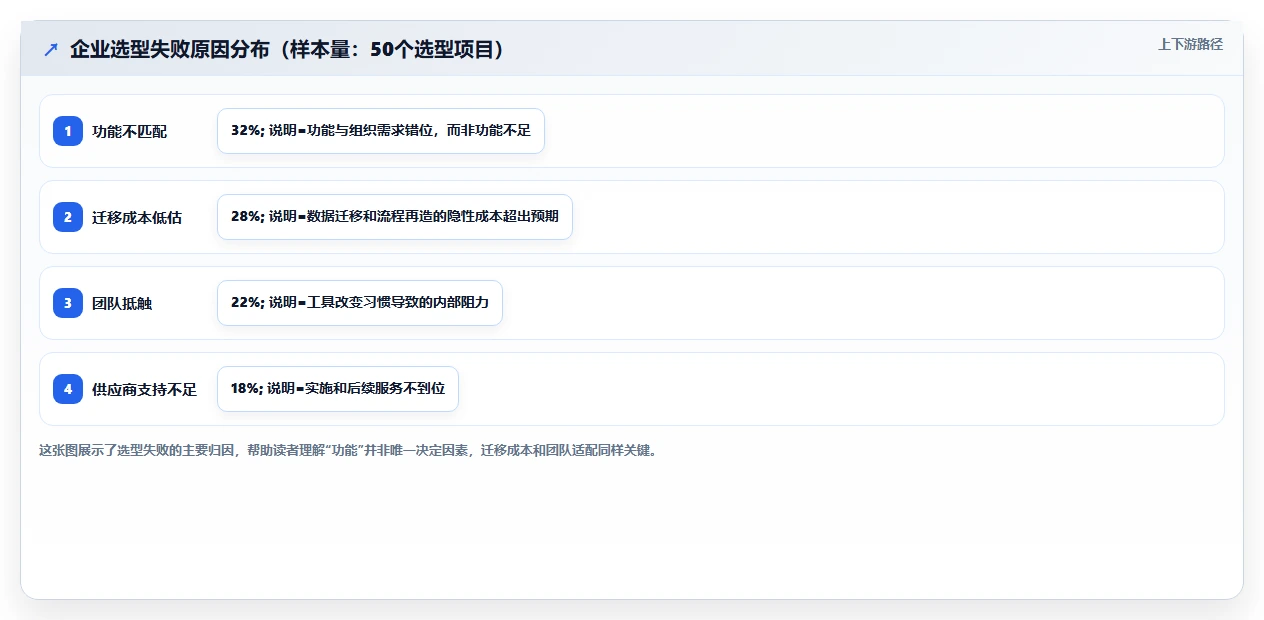Click the 供应商支持不足 row label
Image resolution: width=1264 pixels, height=620 pixels.
(144, 389)
